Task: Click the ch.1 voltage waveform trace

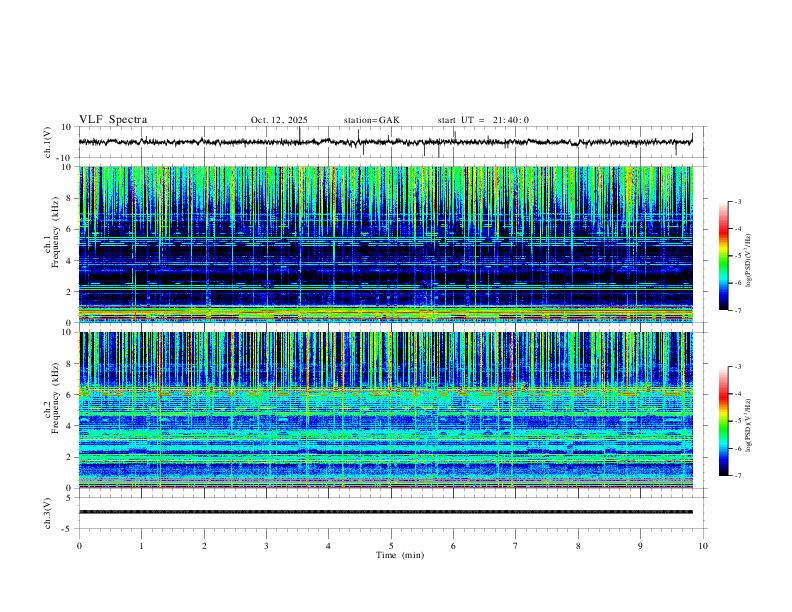Action: coord(385,142)
